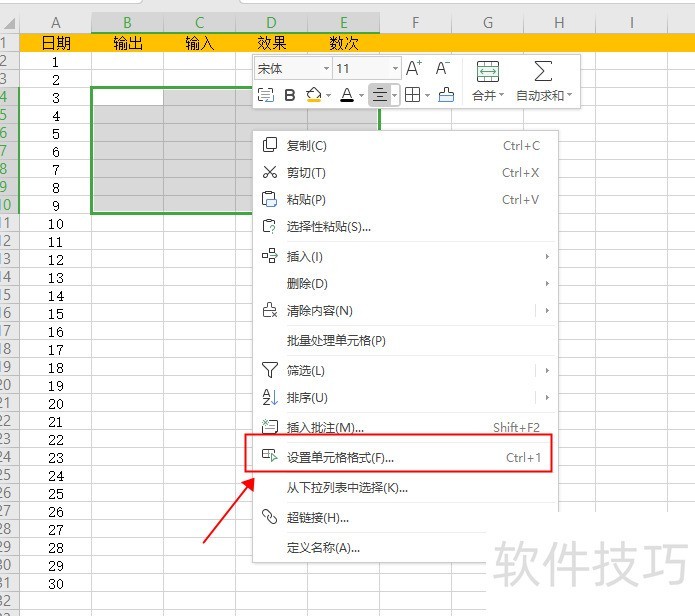Viewport: 695px width, 616px height.
Task: Choose 复制(C) from context menu
Action: tap(405, 145)
